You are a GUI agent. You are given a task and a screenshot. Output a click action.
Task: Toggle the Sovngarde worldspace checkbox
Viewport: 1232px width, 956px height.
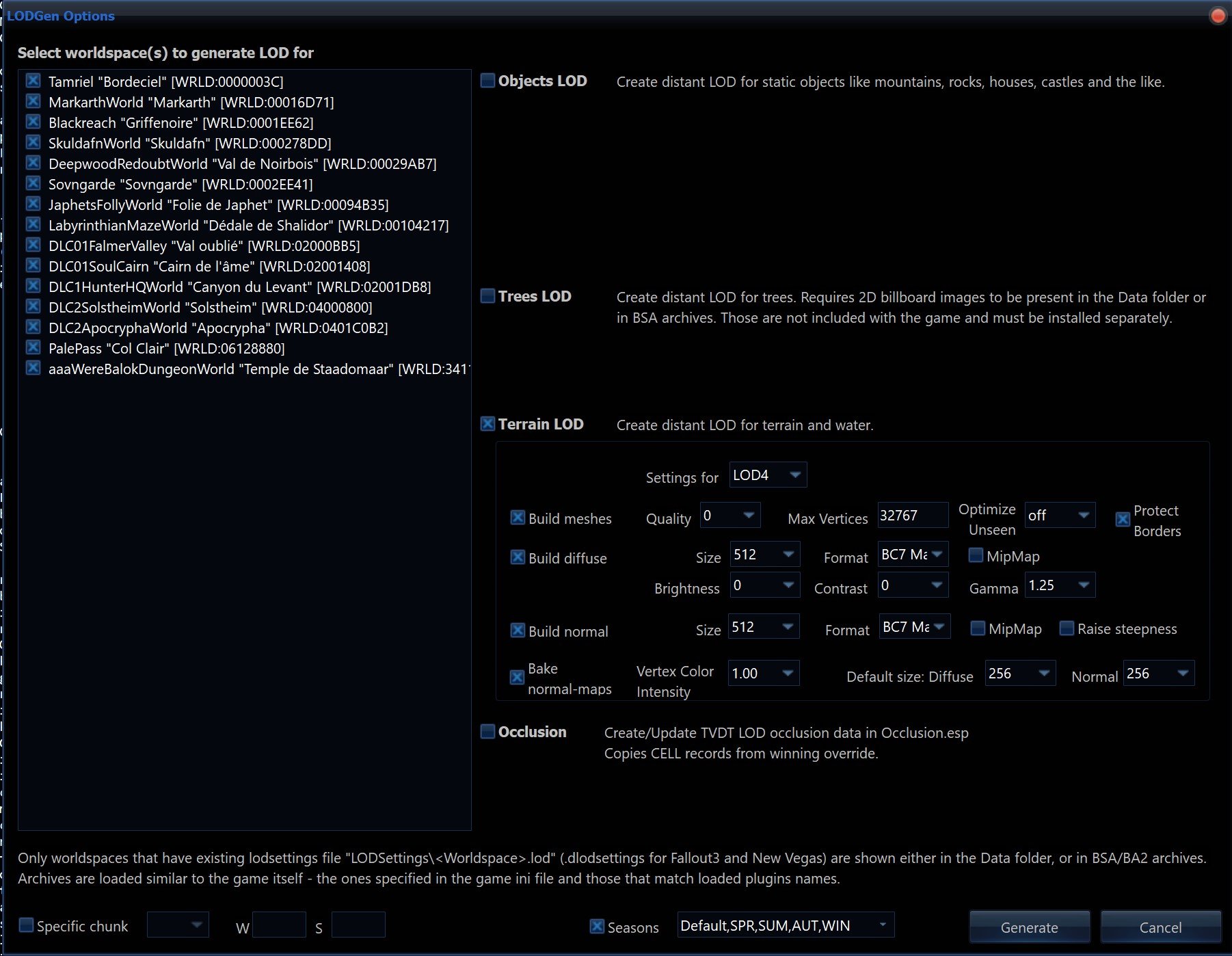[x=33, y=183]
